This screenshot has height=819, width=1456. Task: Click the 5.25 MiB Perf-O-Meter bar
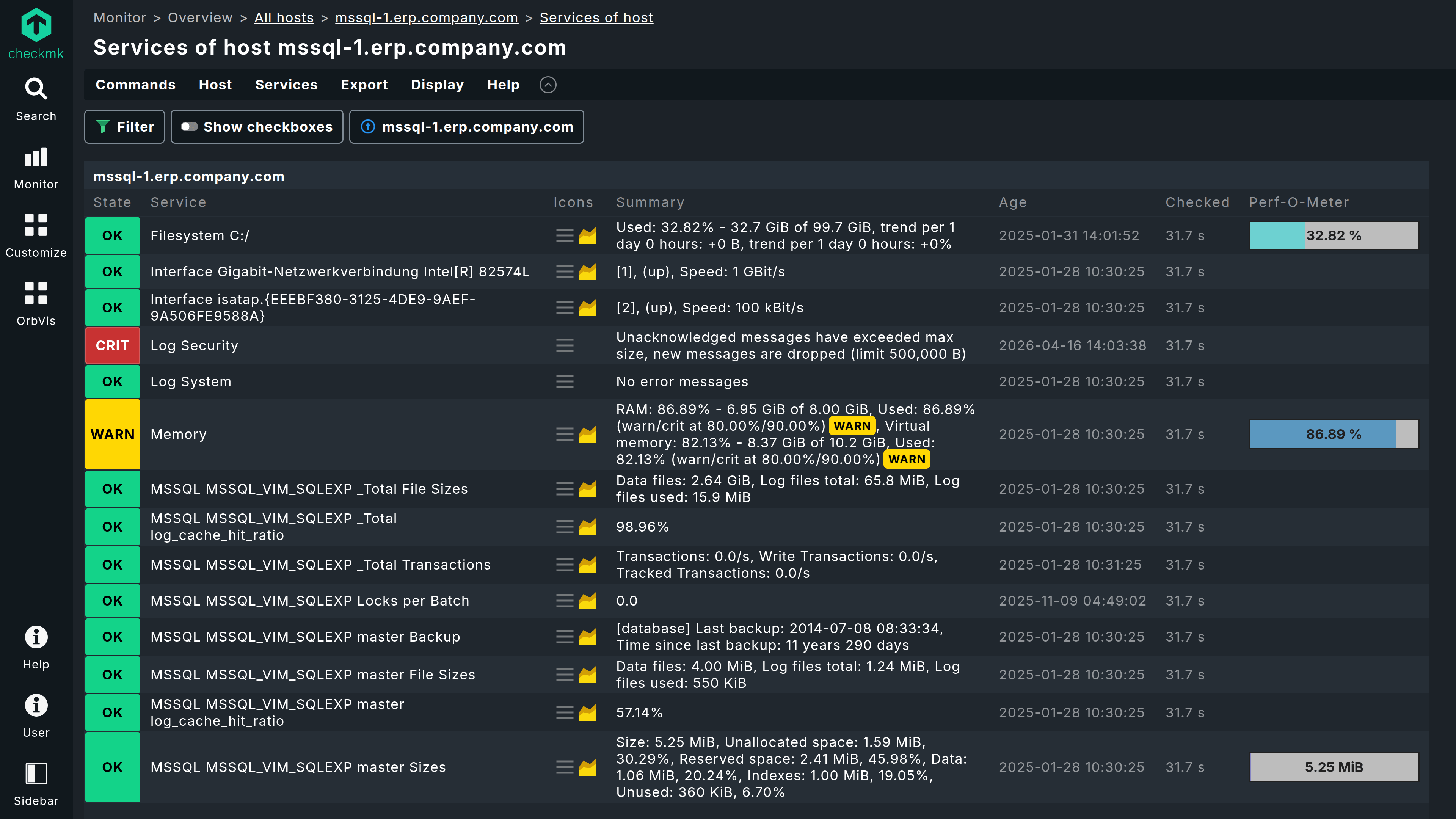click(1334, 767)
